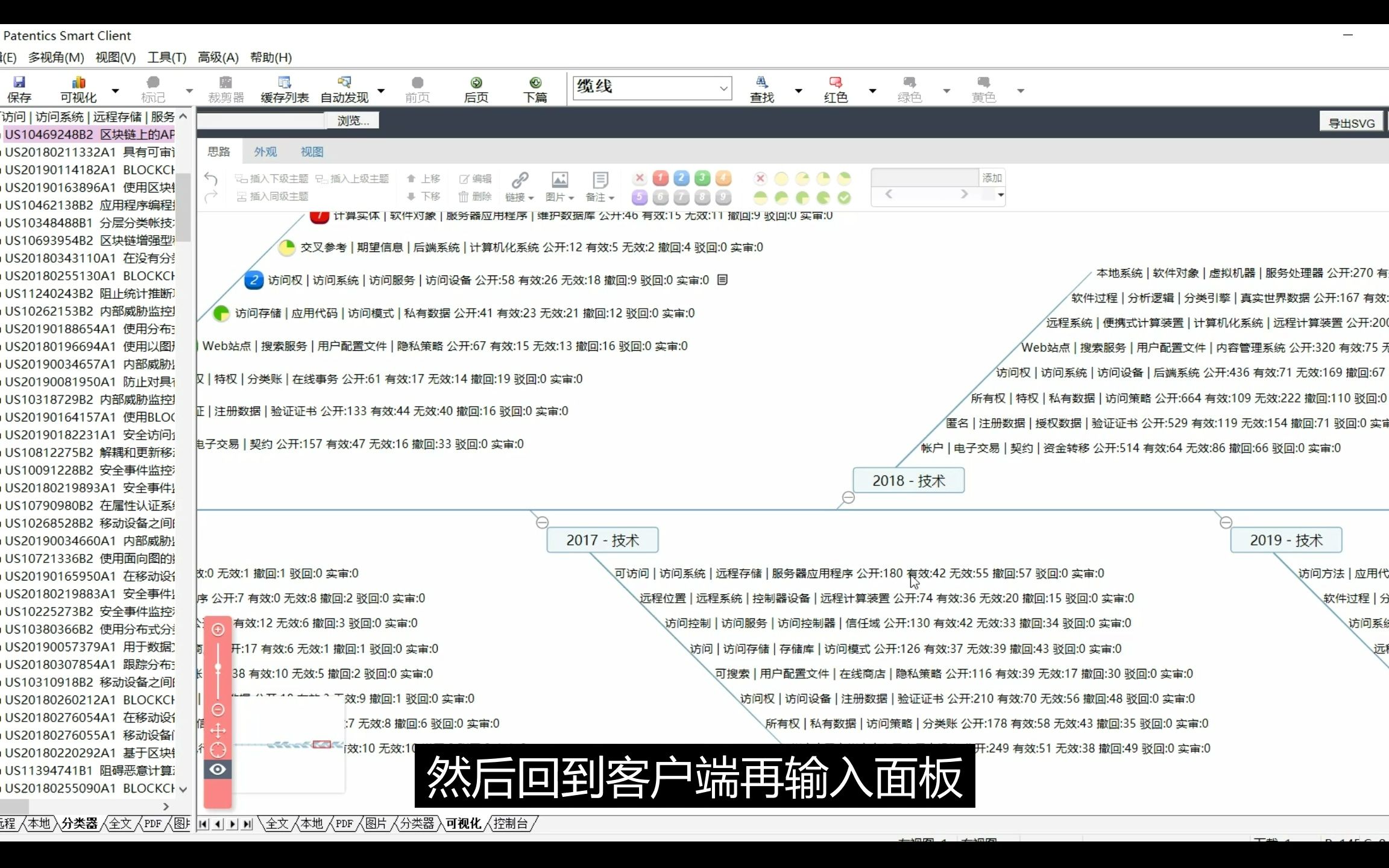Remove priority with red X icon
The height and width of the screenshot is (868, 1389).
tap(640, 178)
